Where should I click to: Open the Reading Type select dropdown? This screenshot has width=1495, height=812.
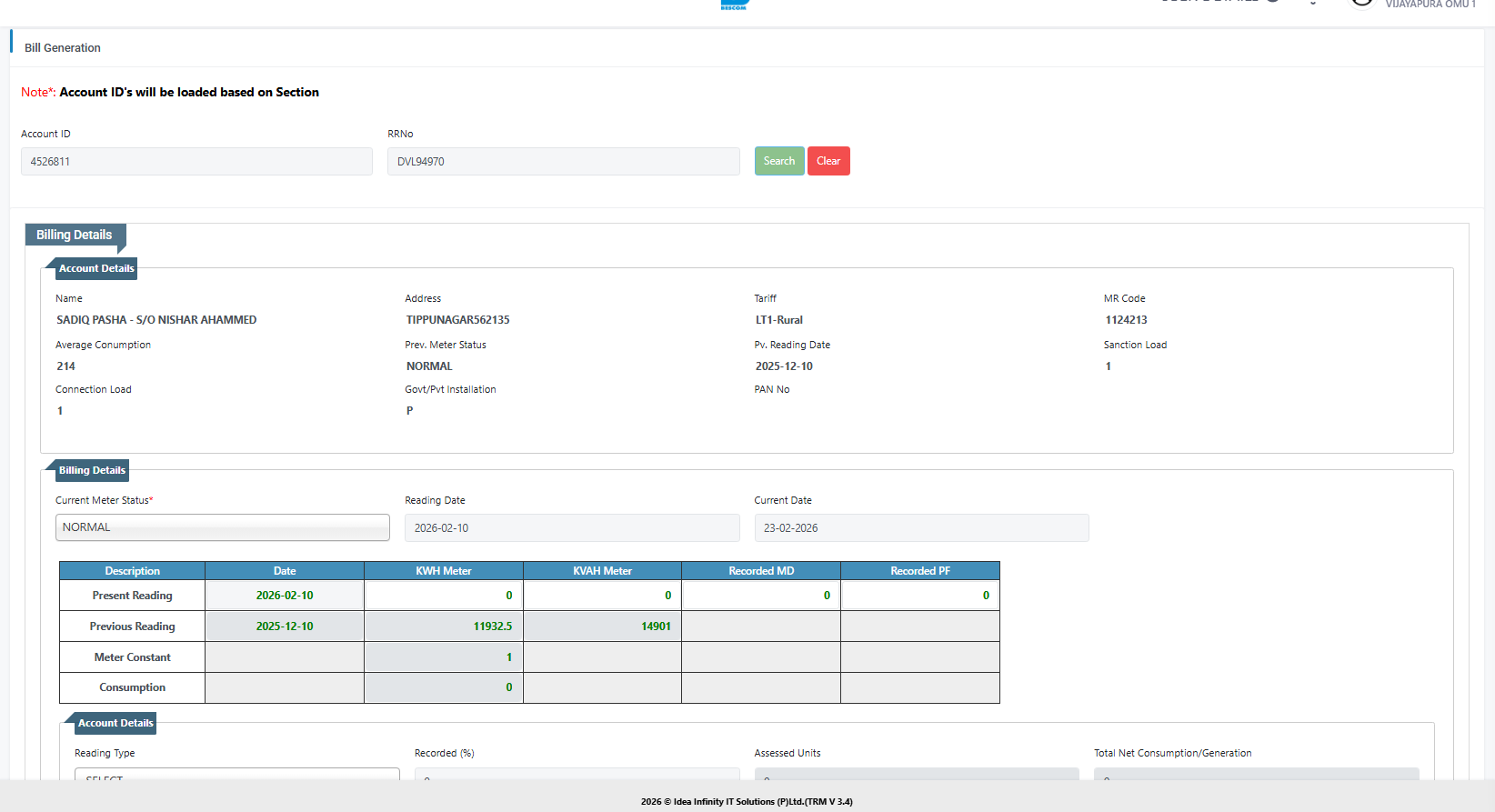tap(236, 775)
